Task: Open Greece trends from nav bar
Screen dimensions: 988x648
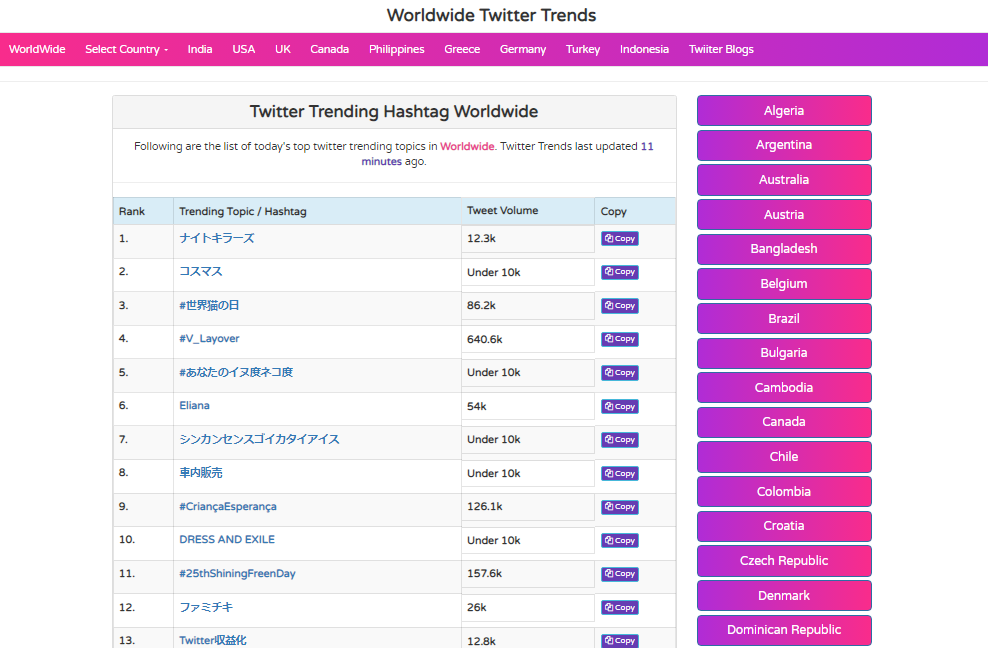Action: (462, 49)
